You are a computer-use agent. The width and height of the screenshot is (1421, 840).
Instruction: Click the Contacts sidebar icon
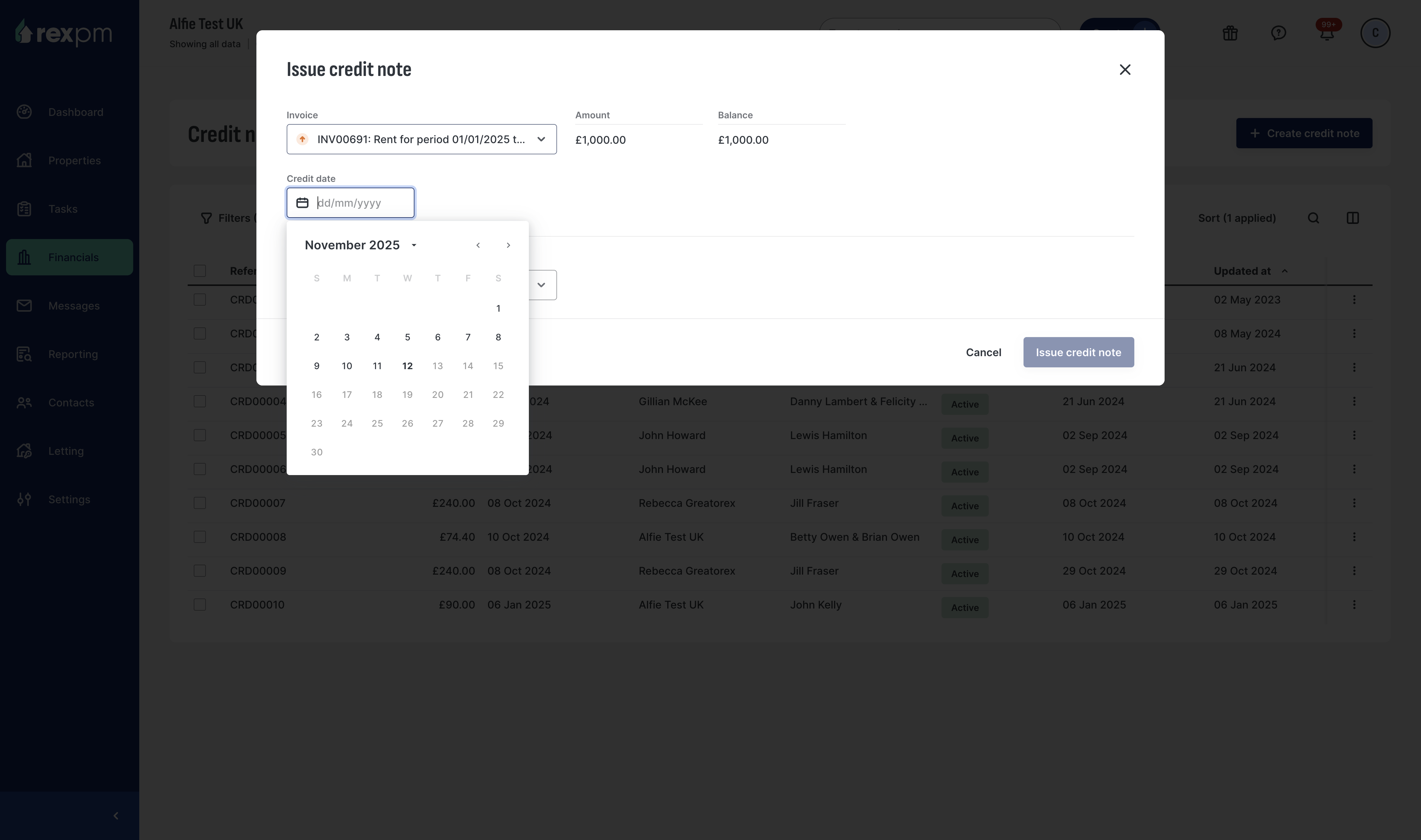(24, 402)
